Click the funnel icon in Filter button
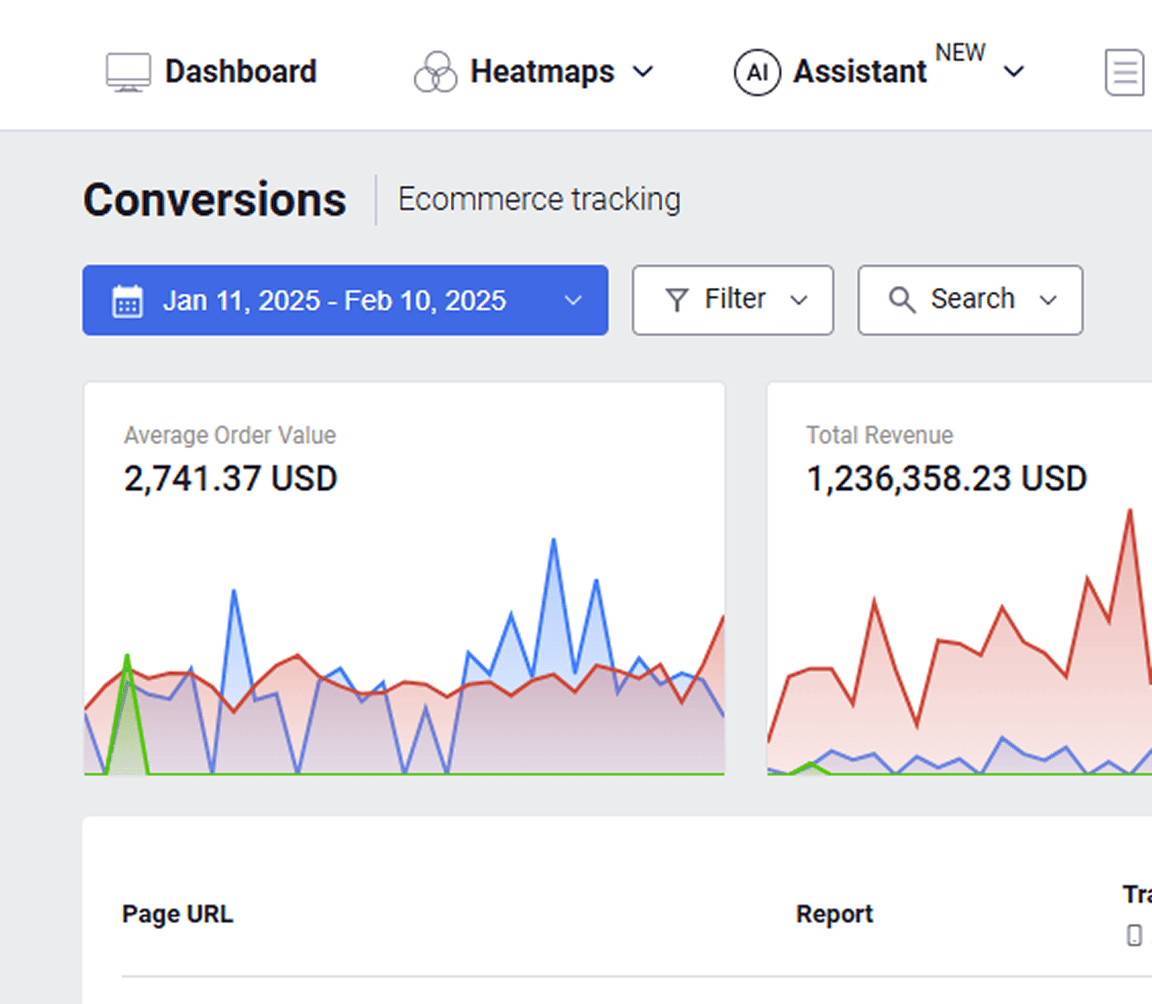The height and width of the screenshot is (1004, 1152). tap(677, 300)
